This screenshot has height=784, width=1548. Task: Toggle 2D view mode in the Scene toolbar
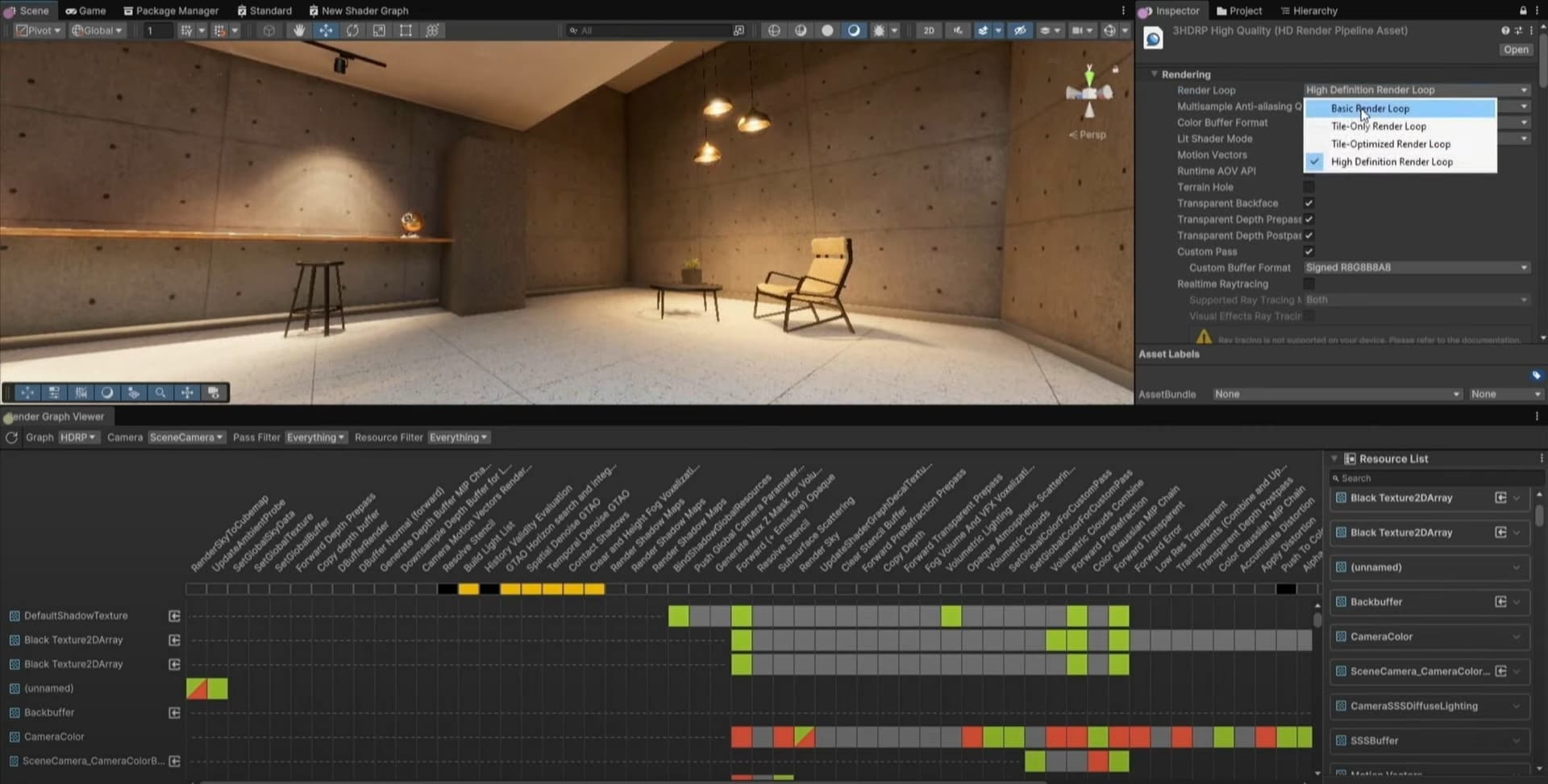click(x=929, y=30)
